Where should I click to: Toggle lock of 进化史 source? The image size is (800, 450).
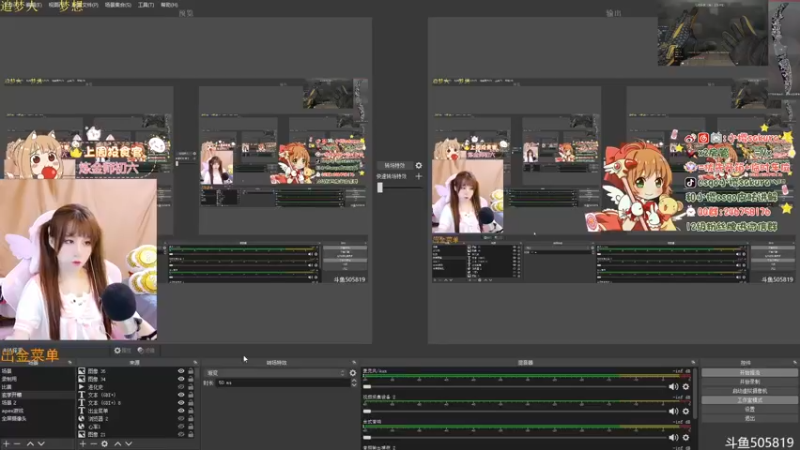(191, 387)
